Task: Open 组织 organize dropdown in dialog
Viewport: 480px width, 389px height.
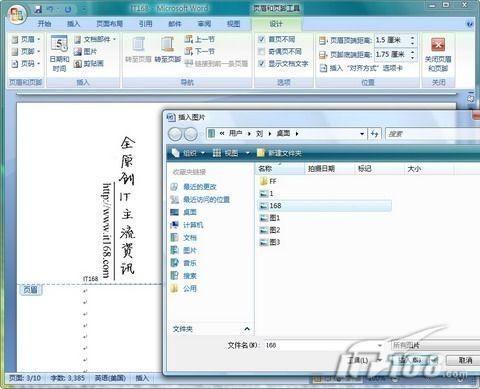Action: (x=188, y=153)
